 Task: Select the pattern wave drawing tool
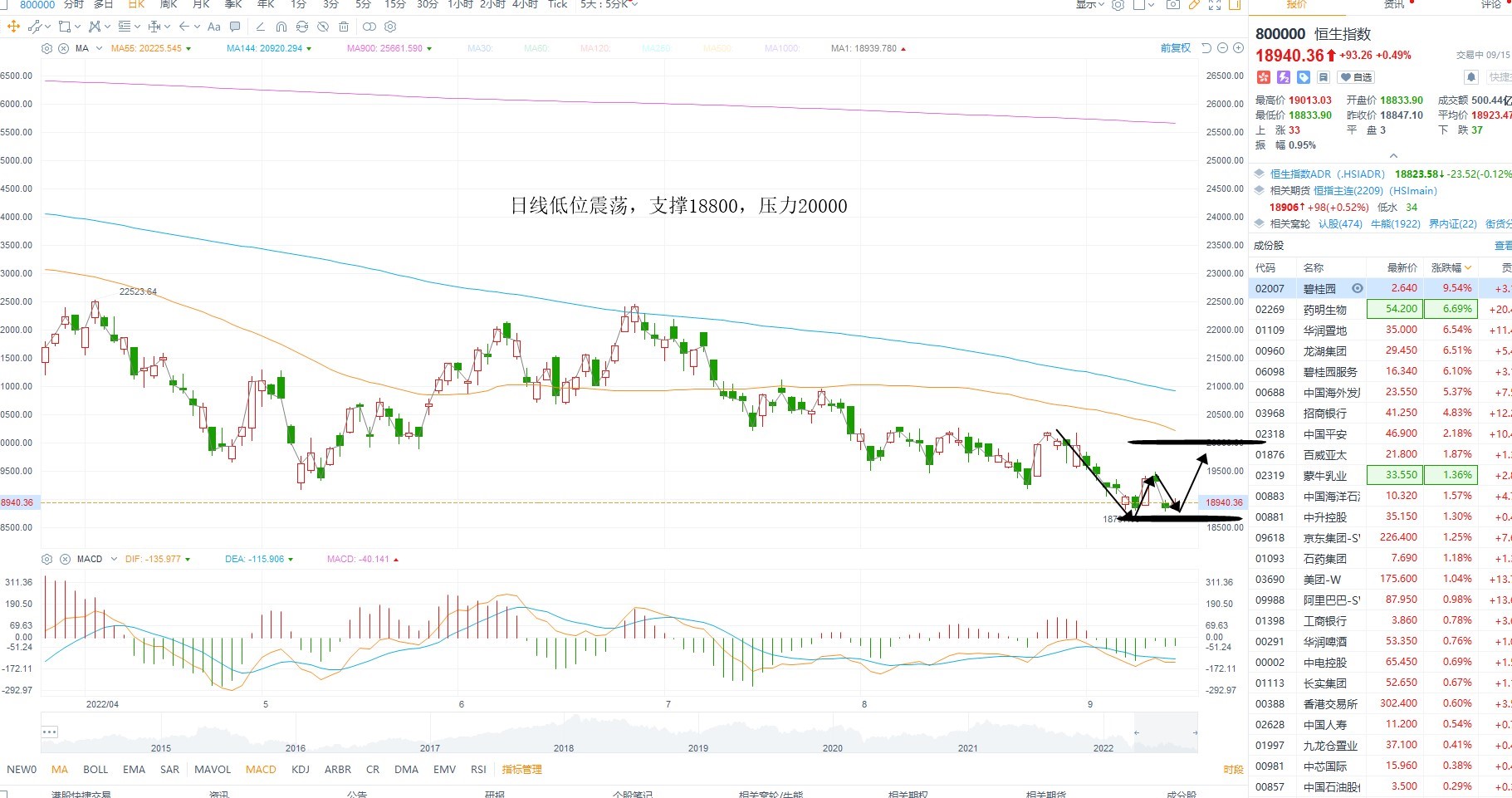click(x=95, y=27)
